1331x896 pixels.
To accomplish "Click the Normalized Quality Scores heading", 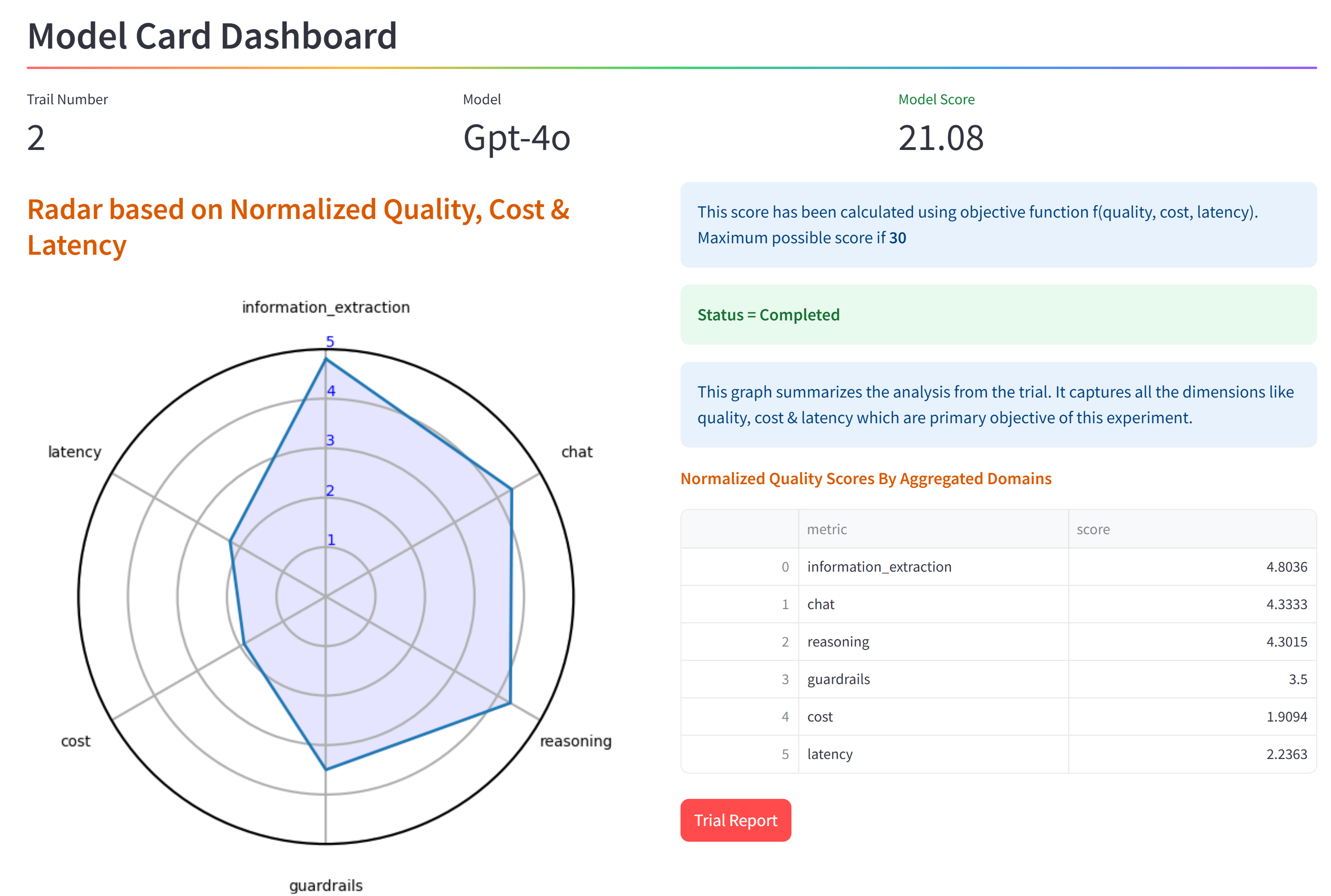I will pos(865,478).
